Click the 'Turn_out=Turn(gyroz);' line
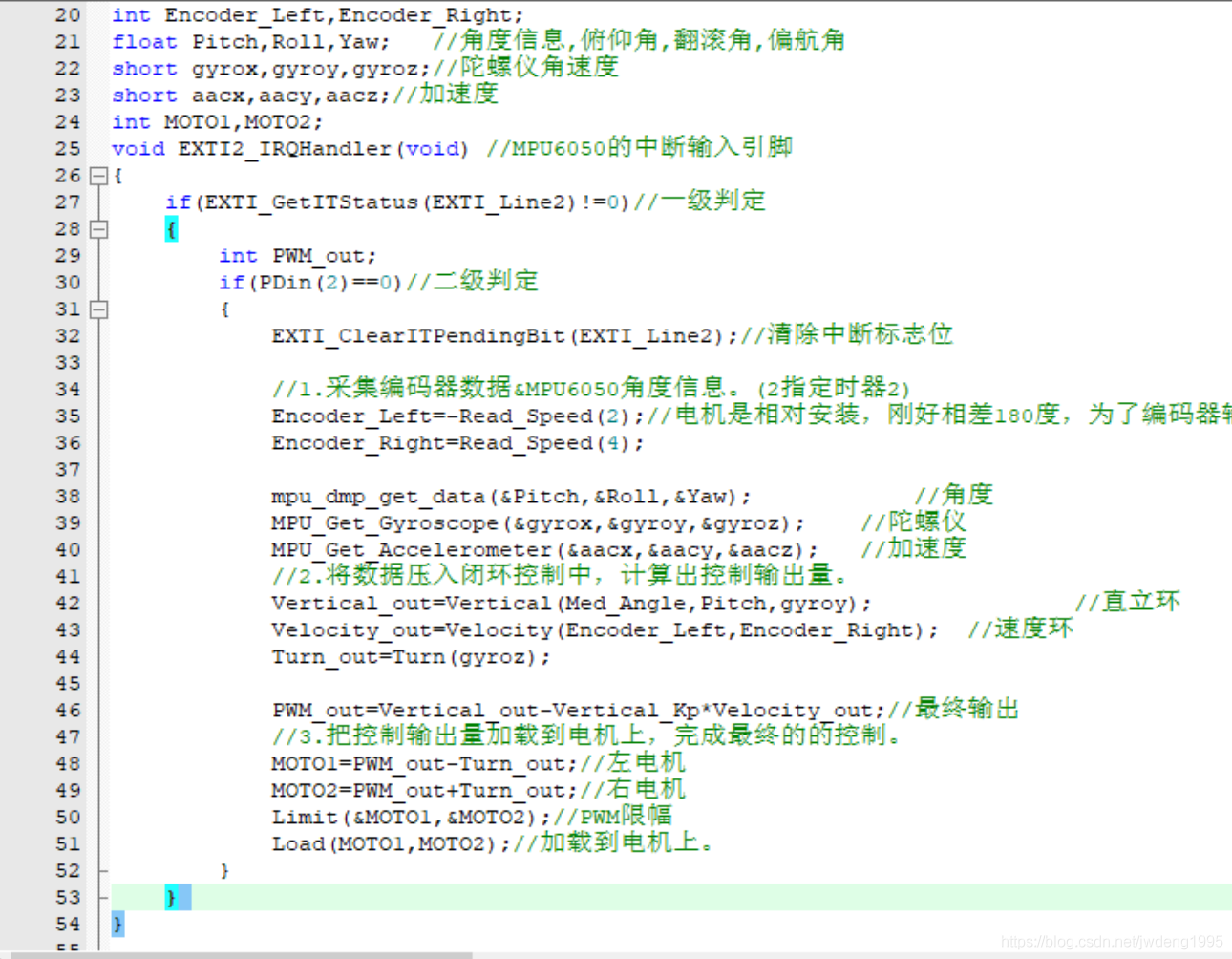Image resolution: width=1232 pixels, height=959 pixels. [412, 658]
